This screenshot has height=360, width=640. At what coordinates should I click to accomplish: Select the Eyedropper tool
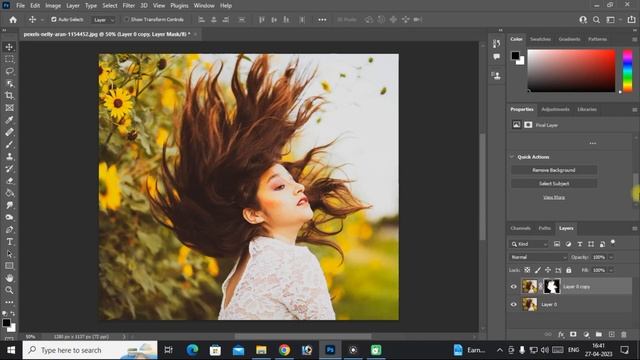9,120
